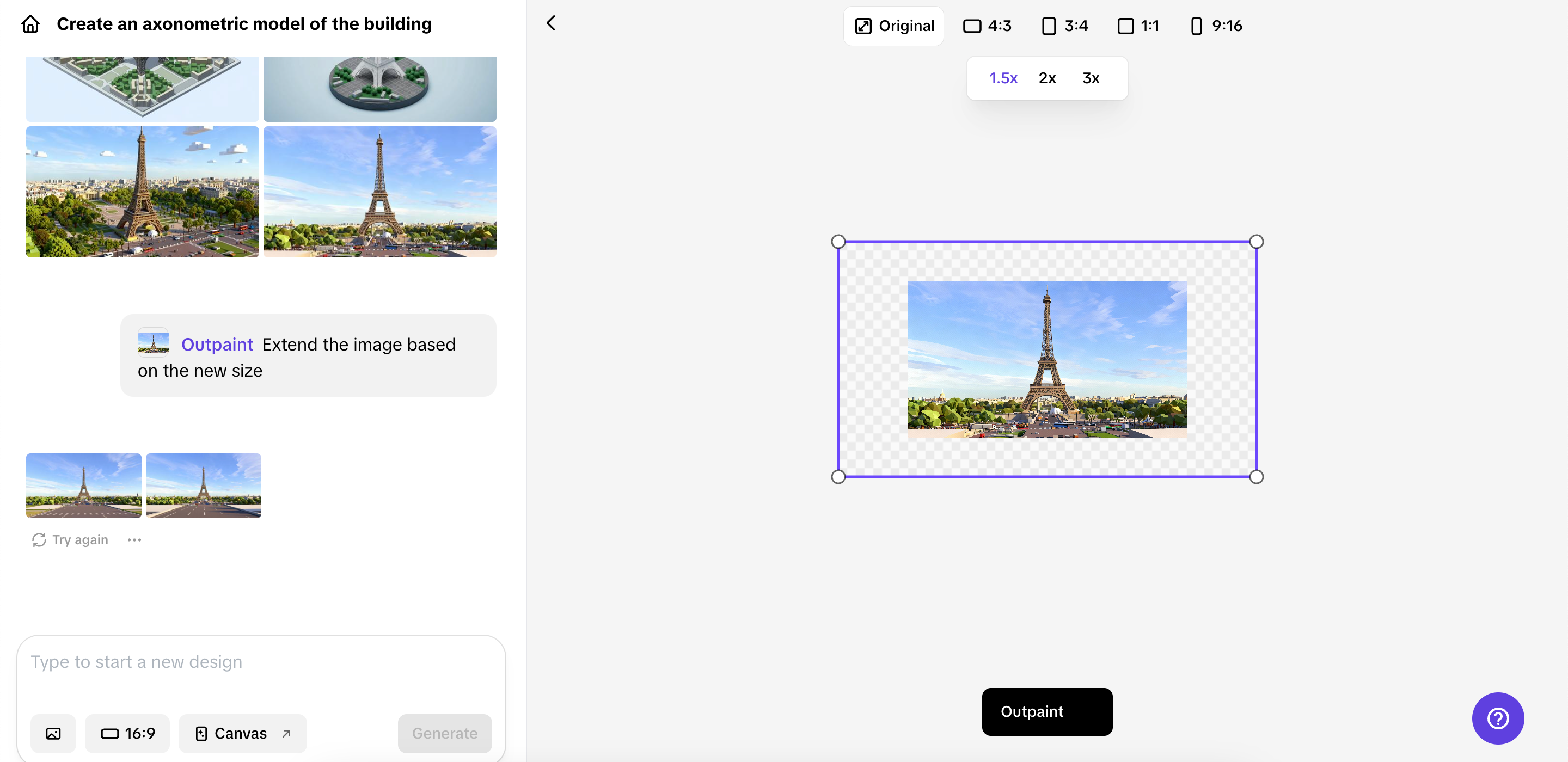Select the Original size option

point(894,26)
